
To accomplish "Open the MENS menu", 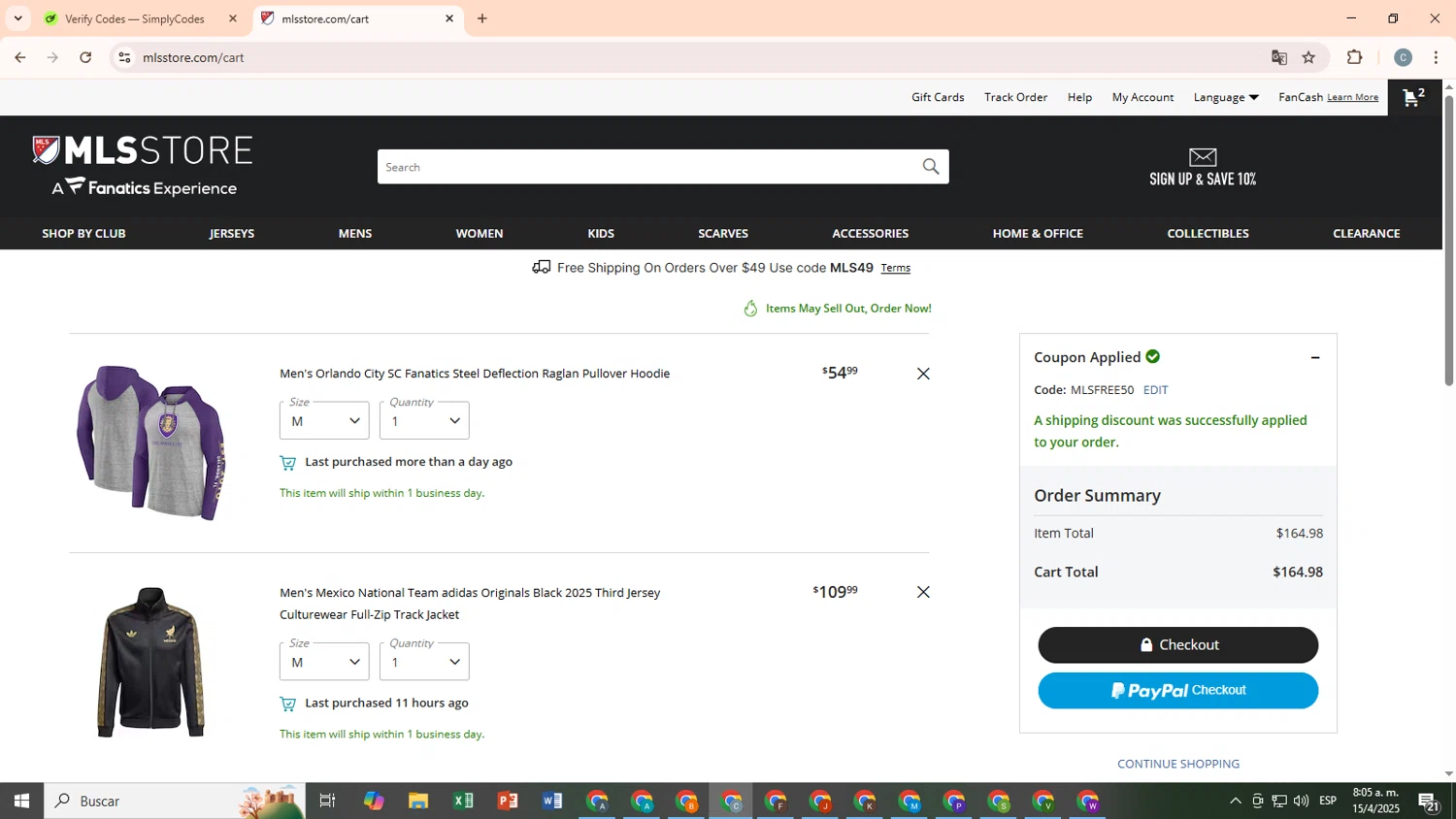I will pos(355,234).
